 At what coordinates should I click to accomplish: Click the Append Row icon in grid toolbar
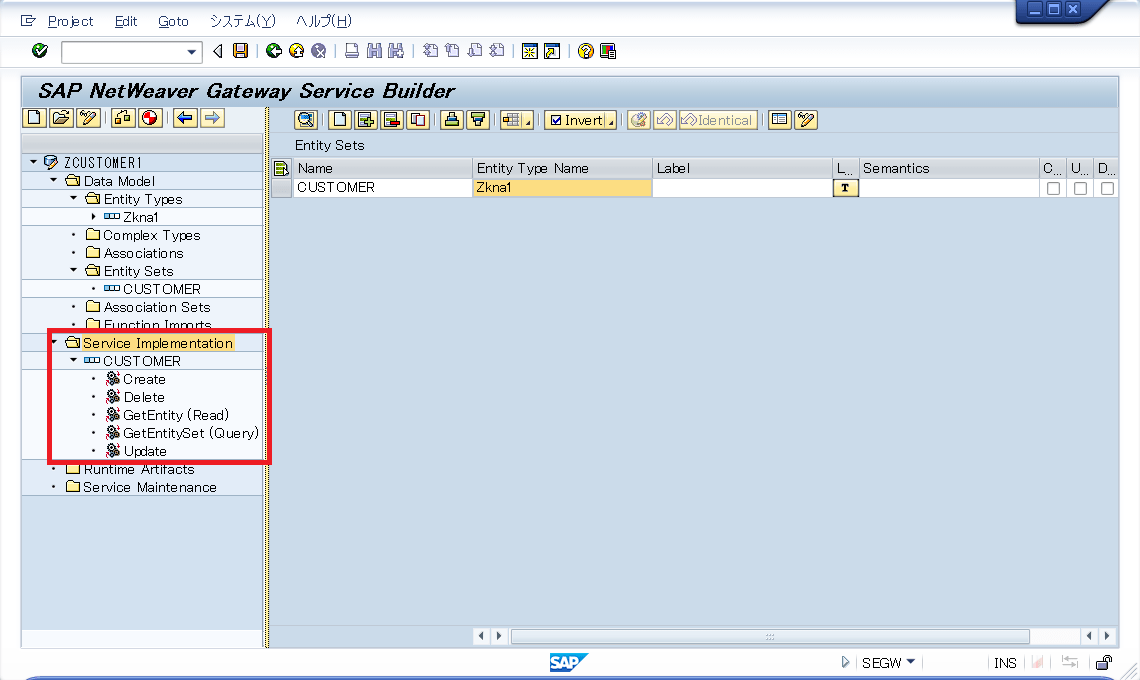[x=340, y=120]
